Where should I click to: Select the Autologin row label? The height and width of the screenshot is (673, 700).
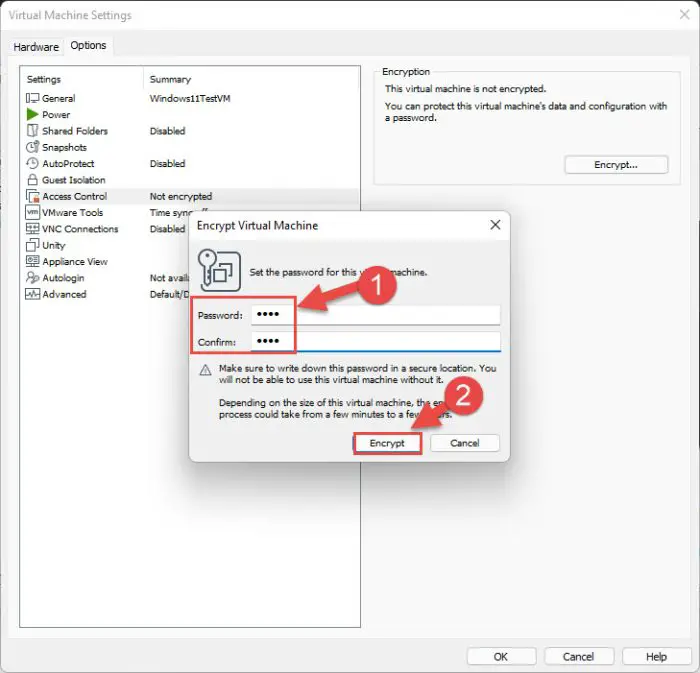click(63, 278)
